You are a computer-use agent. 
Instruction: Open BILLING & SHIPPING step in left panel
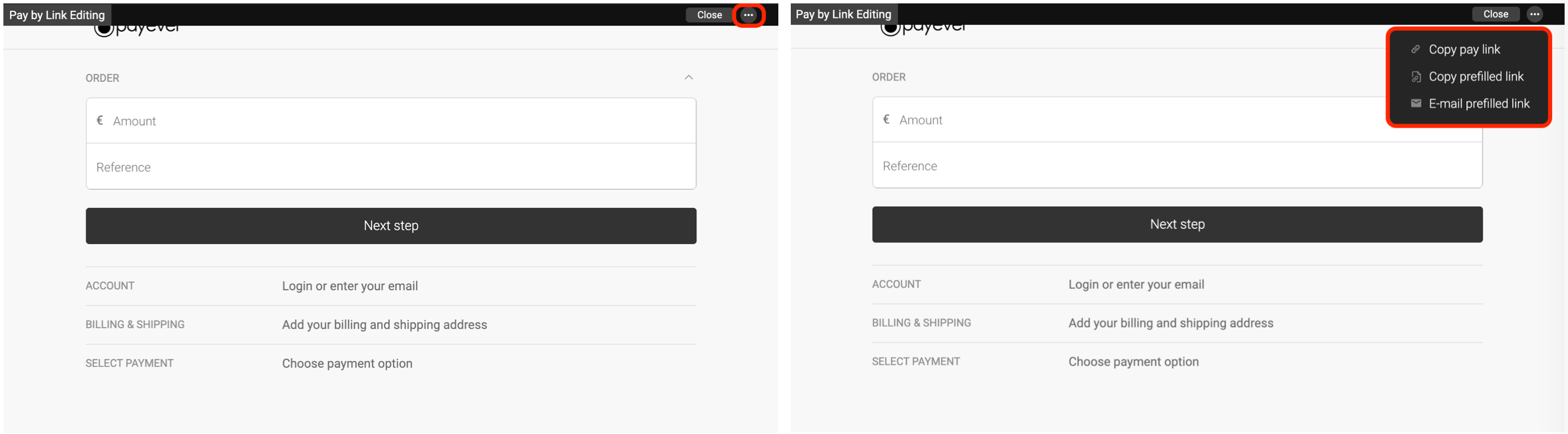point(391,324)
